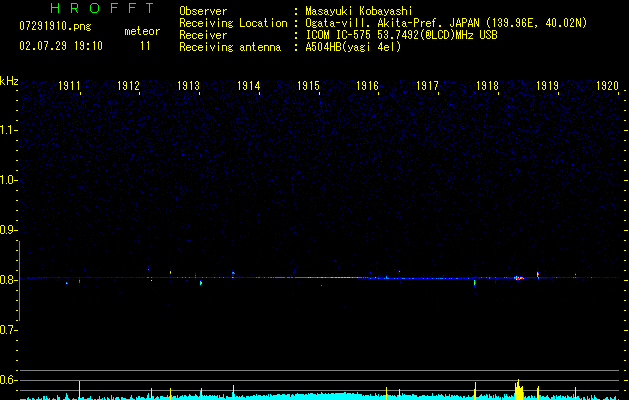The height and width of the screenshot is (400, 629).
Task: Click the 1.0 kHz axis label
Action: (8, 180)
